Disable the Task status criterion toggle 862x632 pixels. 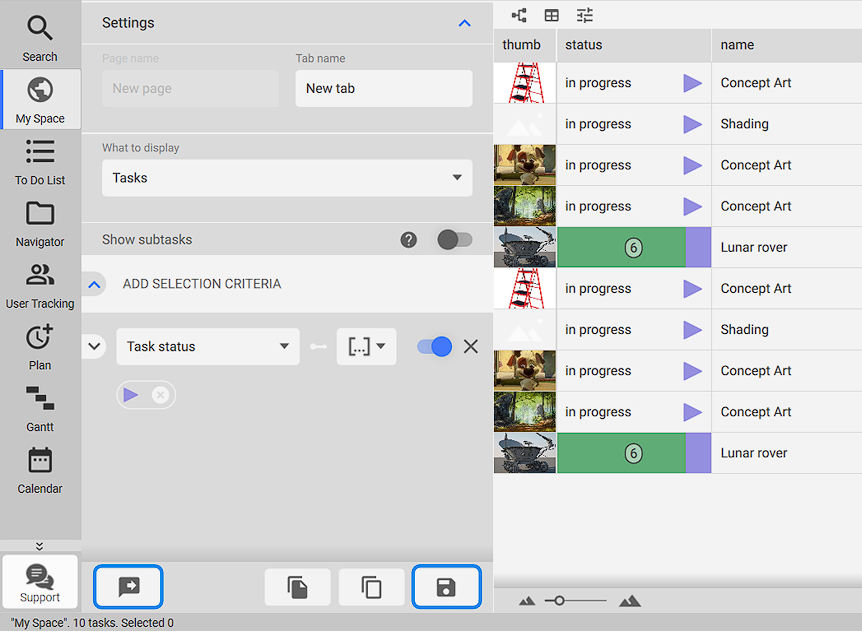434,346
